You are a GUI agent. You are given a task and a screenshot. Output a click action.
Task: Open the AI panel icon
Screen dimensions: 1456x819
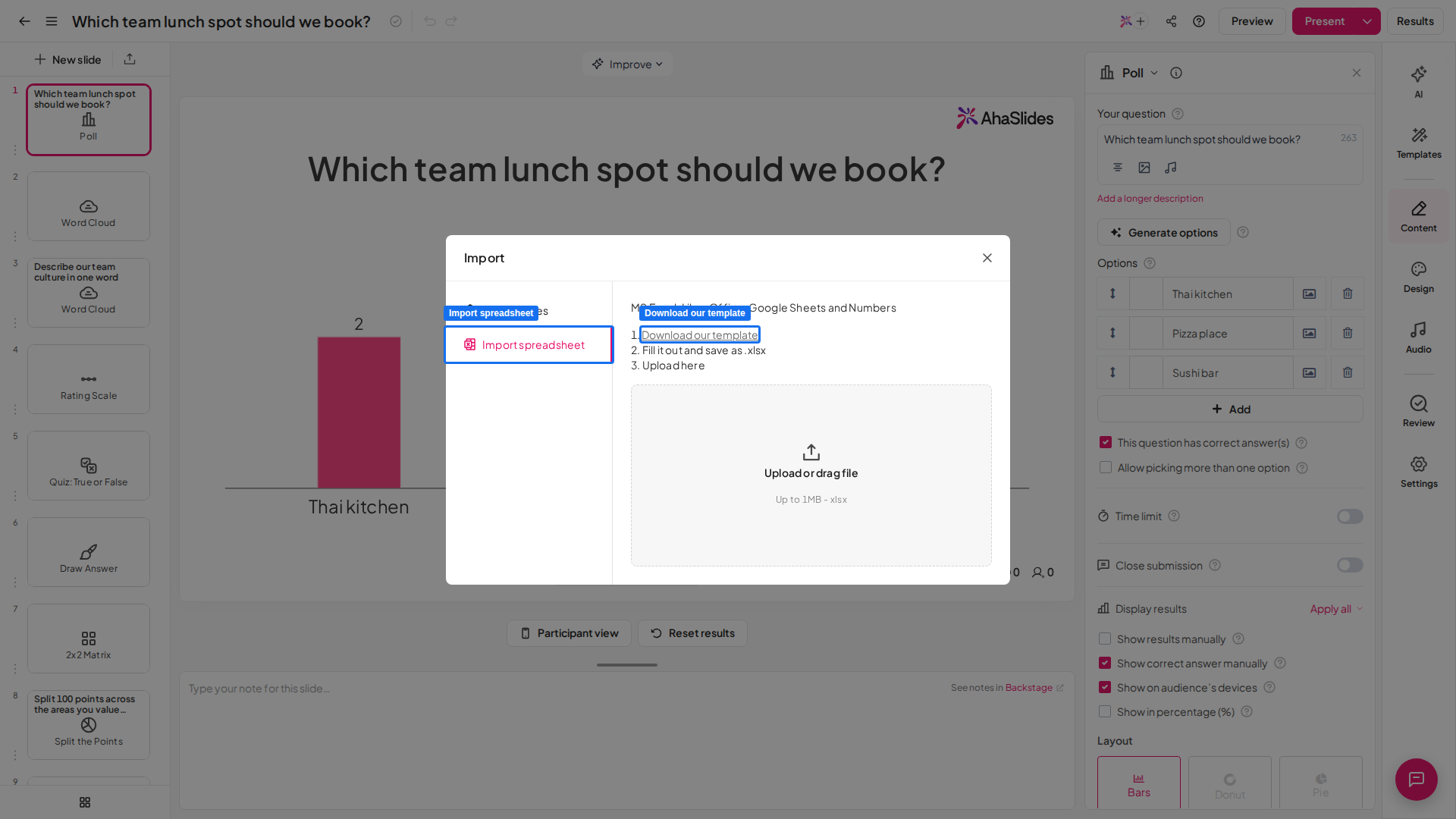[x=1419, y=82]
